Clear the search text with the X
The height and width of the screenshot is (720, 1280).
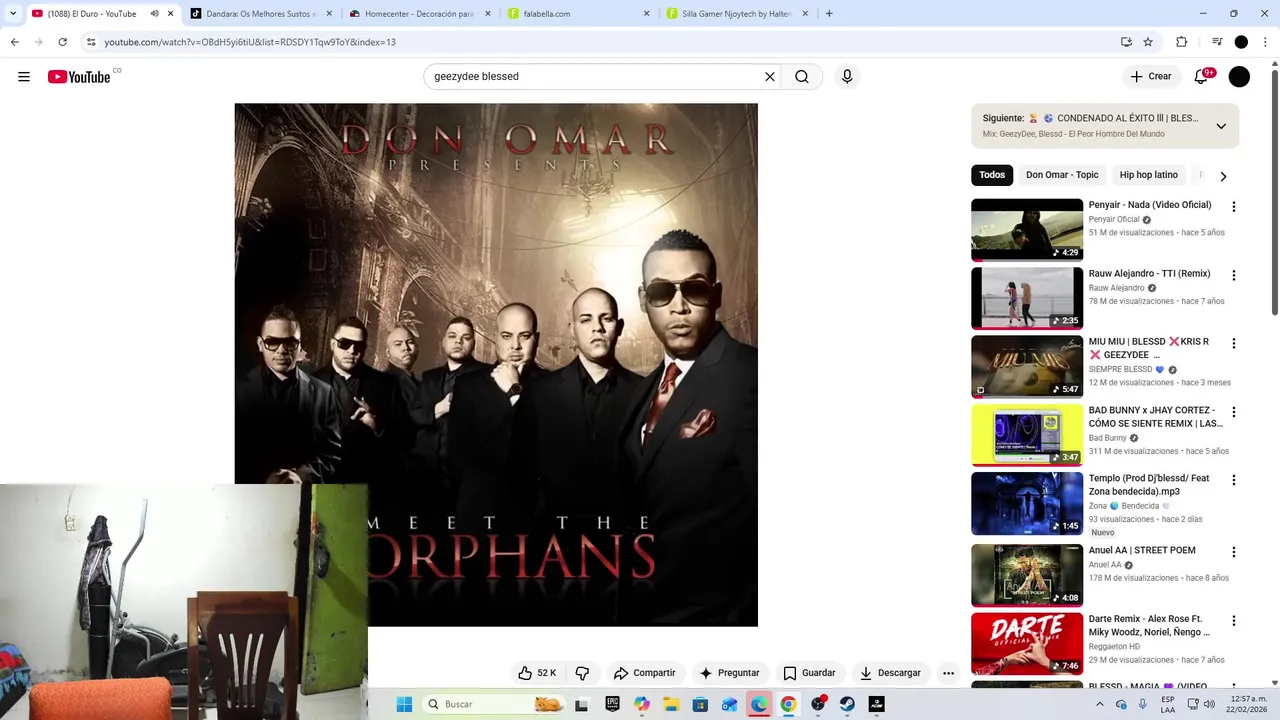coord(770,77)
